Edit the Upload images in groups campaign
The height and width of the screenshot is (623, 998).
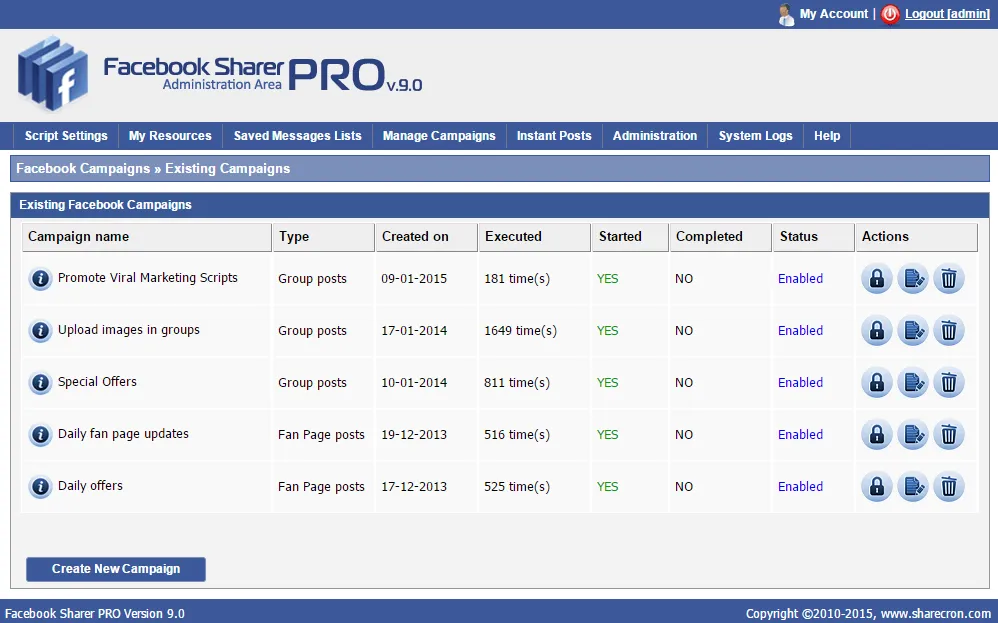(x=912, y=330)
